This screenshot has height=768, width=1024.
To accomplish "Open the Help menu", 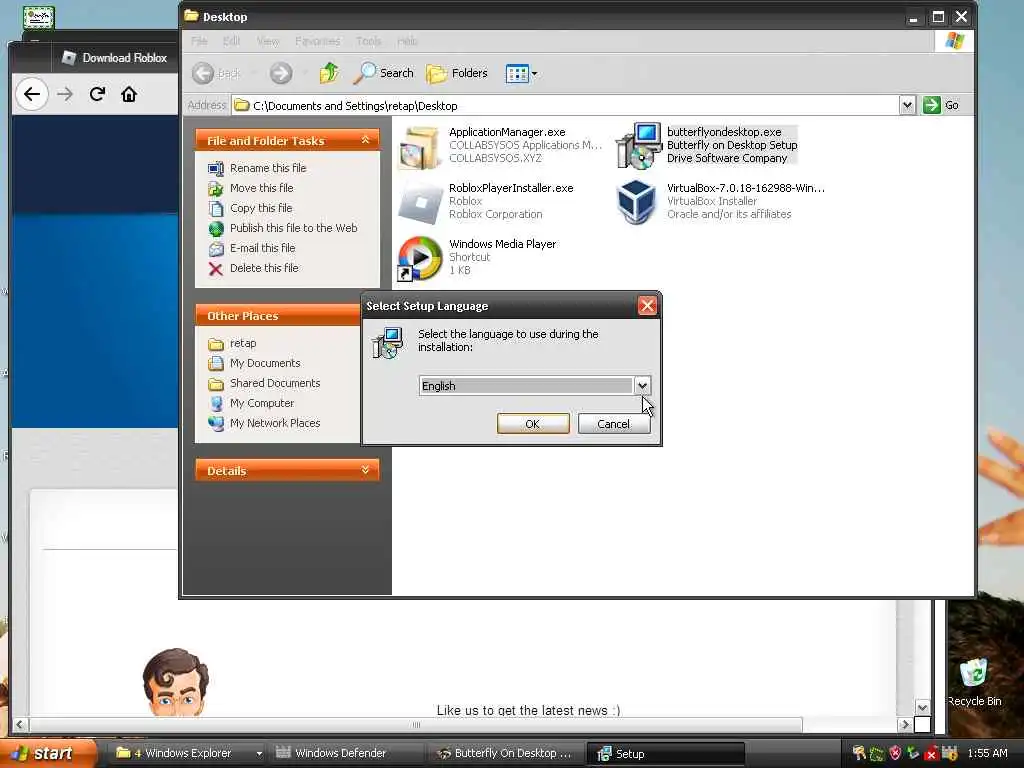I will coord(407,41).
